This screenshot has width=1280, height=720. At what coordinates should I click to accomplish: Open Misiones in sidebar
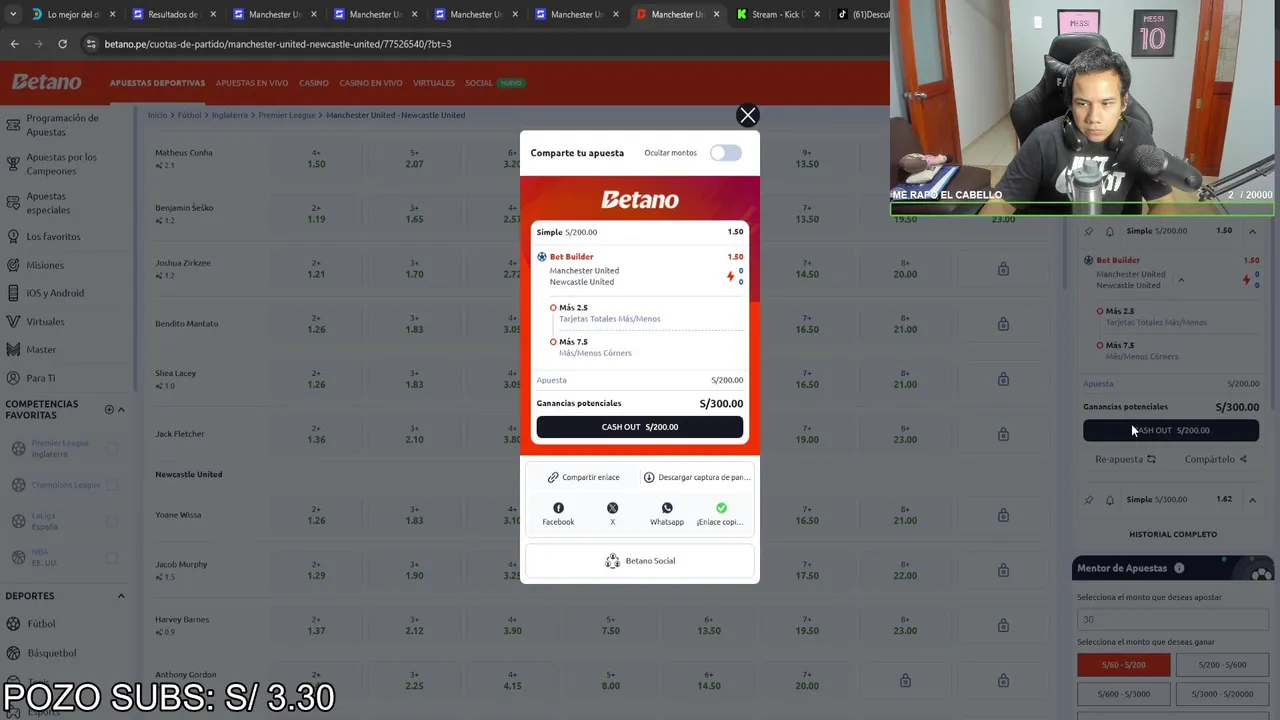tap(45, 265)
